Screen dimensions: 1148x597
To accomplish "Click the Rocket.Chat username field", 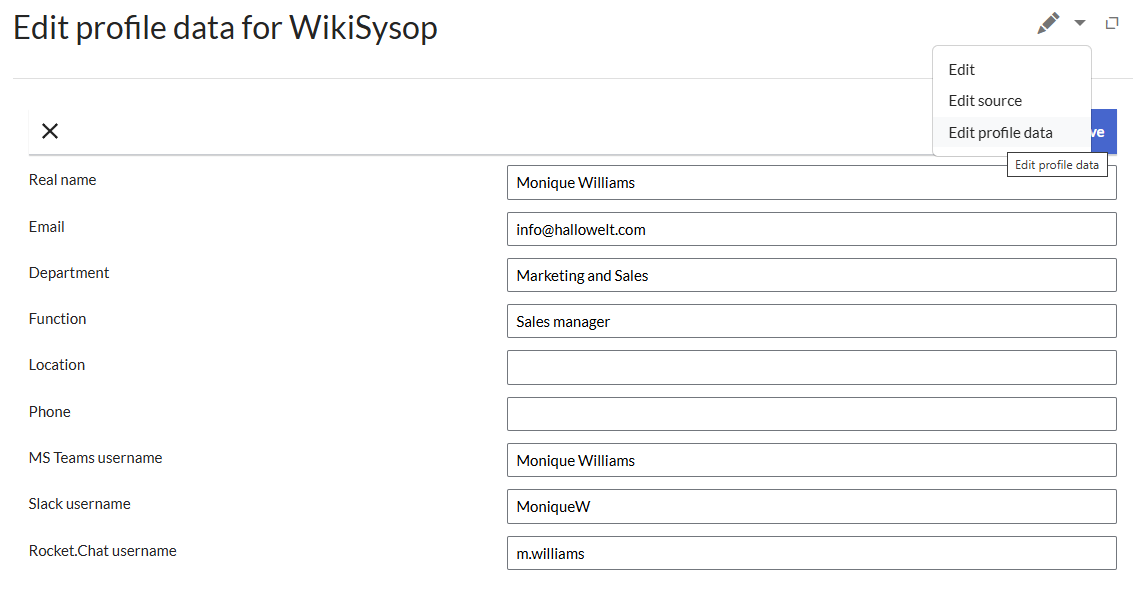I will [x=811, y=553].
